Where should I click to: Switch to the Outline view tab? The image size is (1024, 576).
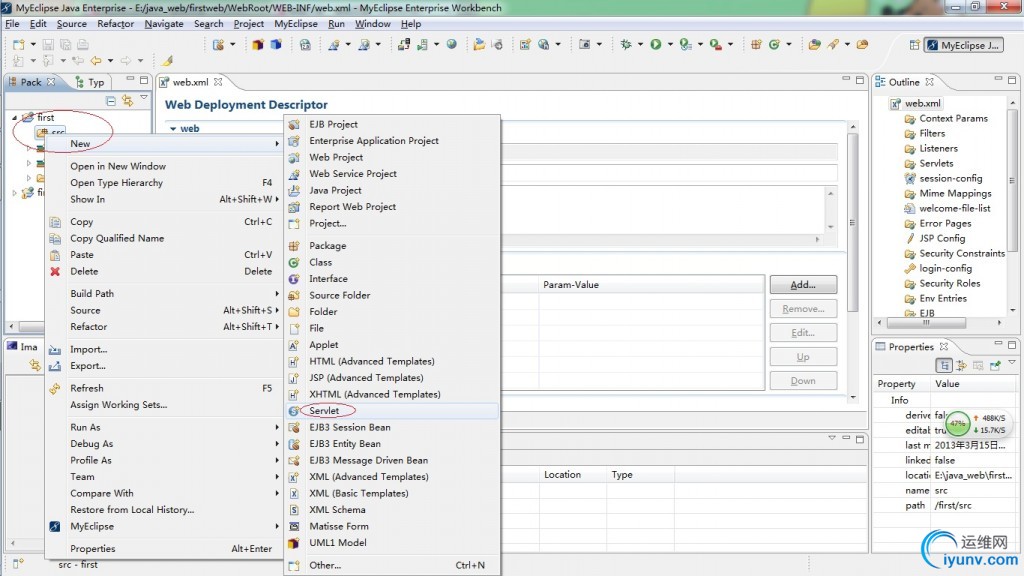pyautogui.click(x=904, y=82)
